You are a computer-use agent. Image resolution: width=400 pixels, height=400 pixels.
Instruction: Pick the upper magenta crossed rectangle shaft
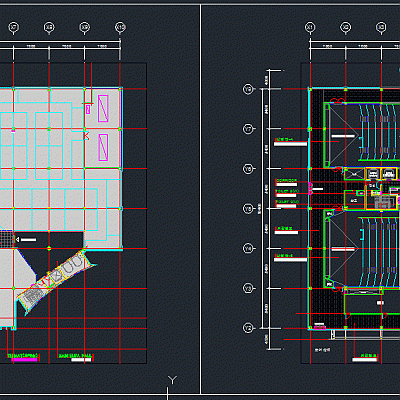[x=103, y=108]
